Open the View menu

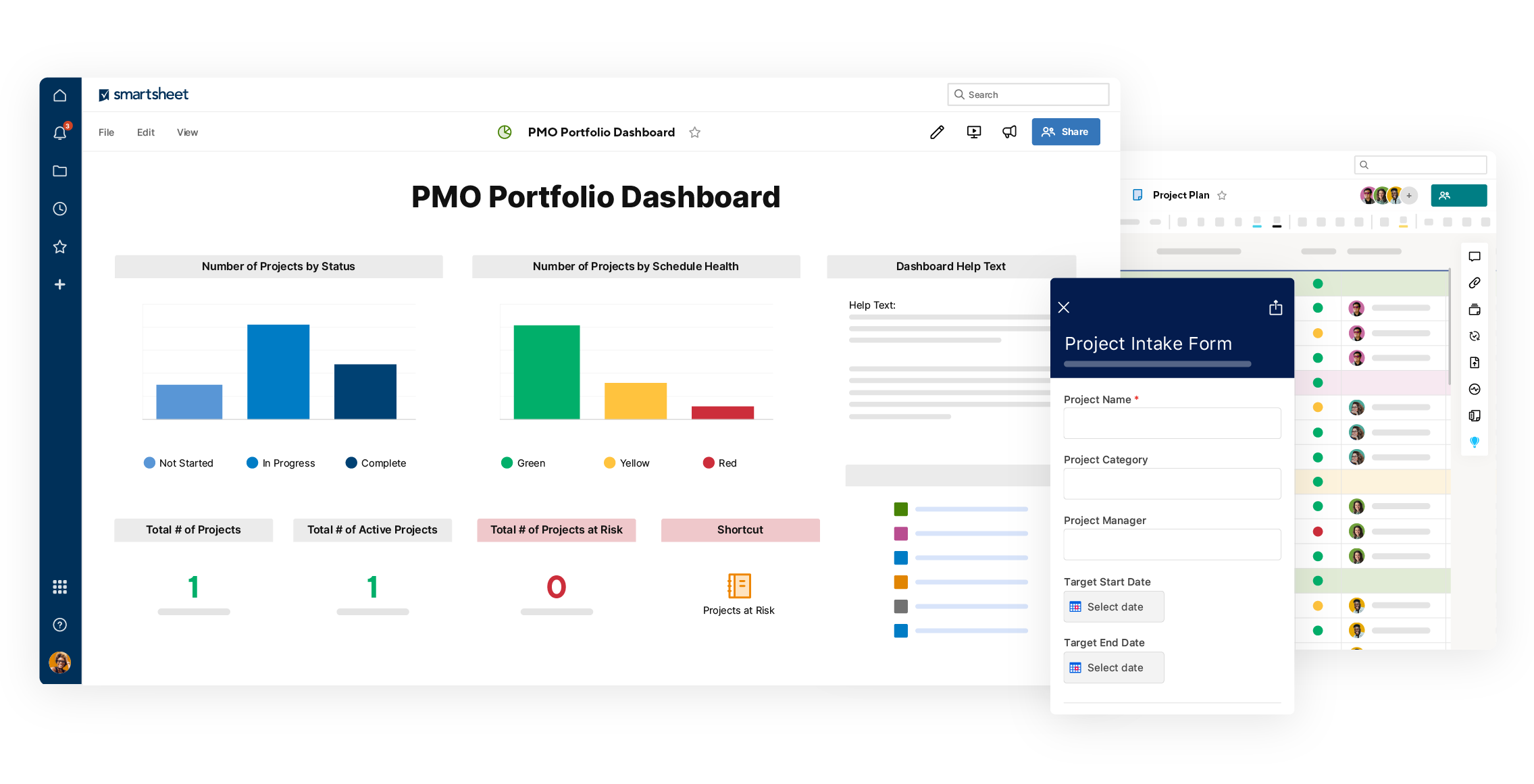tap(187, 131)
